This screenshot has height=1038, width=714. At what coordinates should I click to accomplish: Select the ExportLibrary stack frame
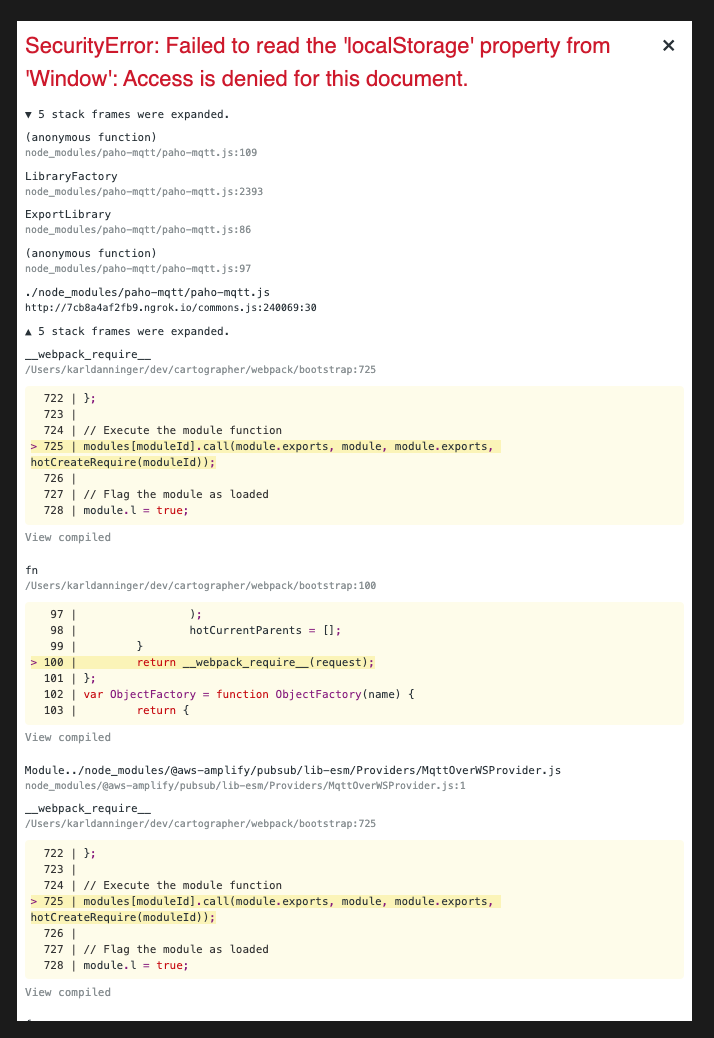pyautogui.click(x=67, y=214)
